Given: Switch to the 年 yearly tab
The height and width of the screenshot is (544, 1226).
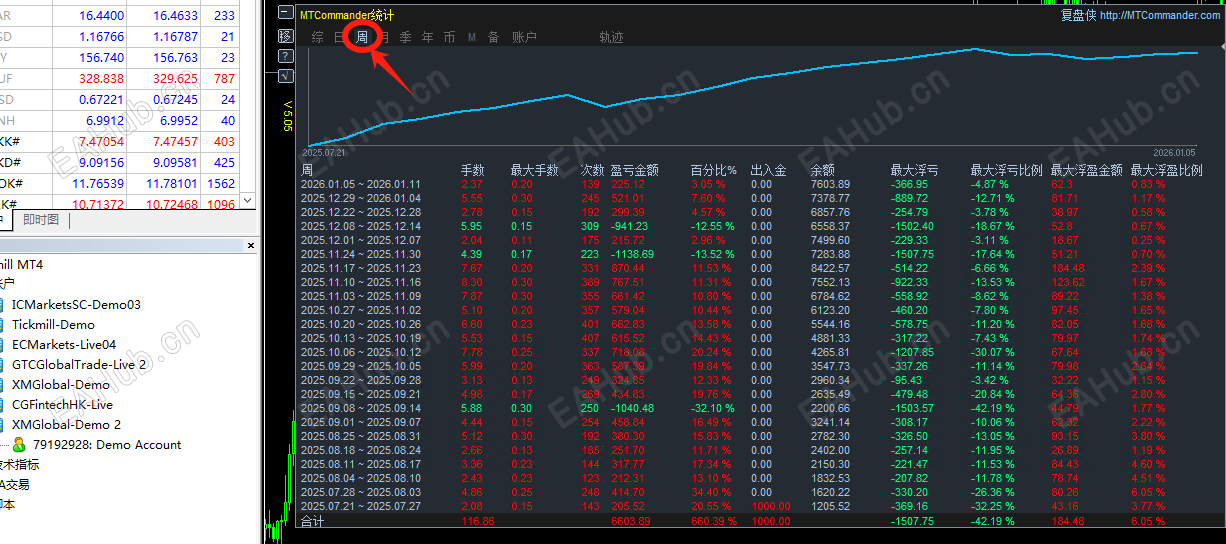Looking at the screenshot, I should click(428, 37).
